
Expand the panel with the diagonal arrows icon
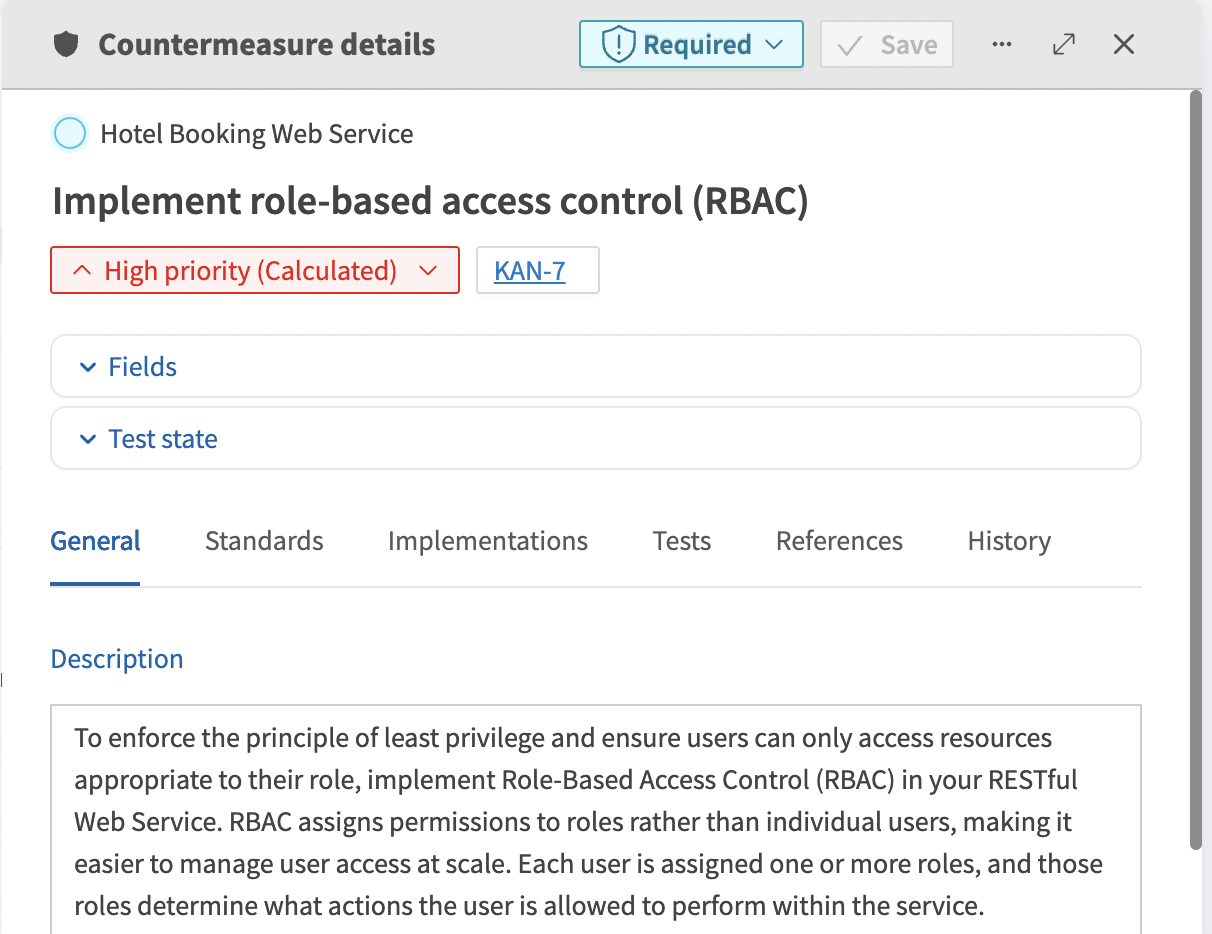click(x=1064, y=45)
